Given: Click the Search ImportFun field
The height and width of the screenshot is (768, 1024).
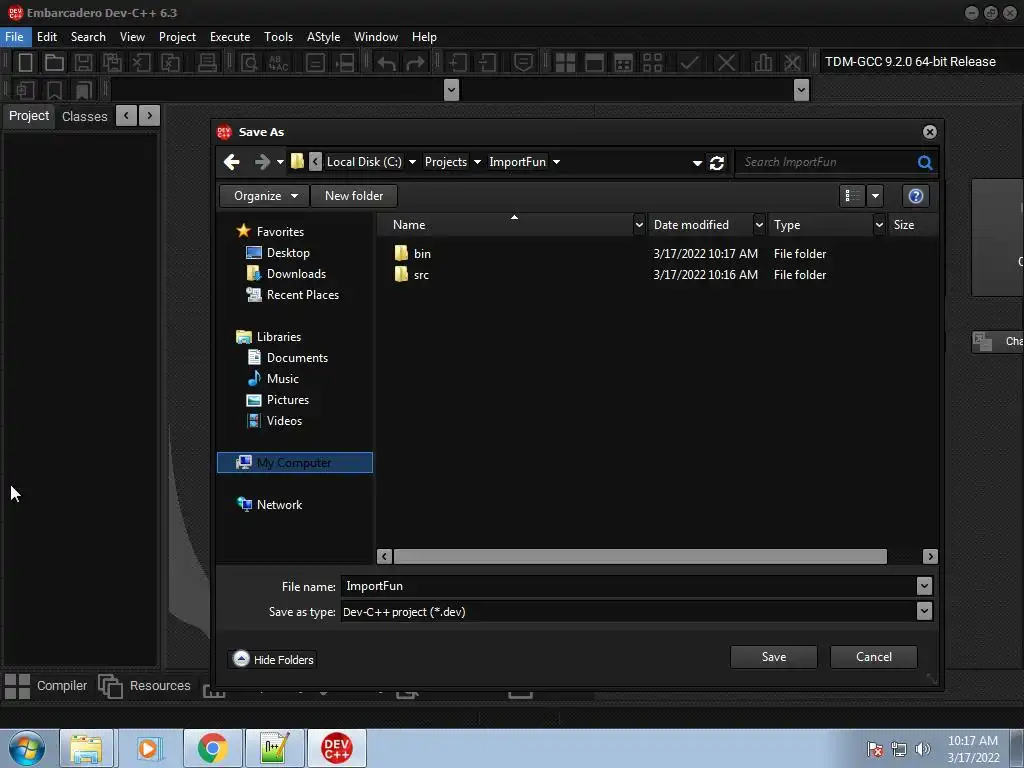Looking at the screenshot, I should 826,162.
